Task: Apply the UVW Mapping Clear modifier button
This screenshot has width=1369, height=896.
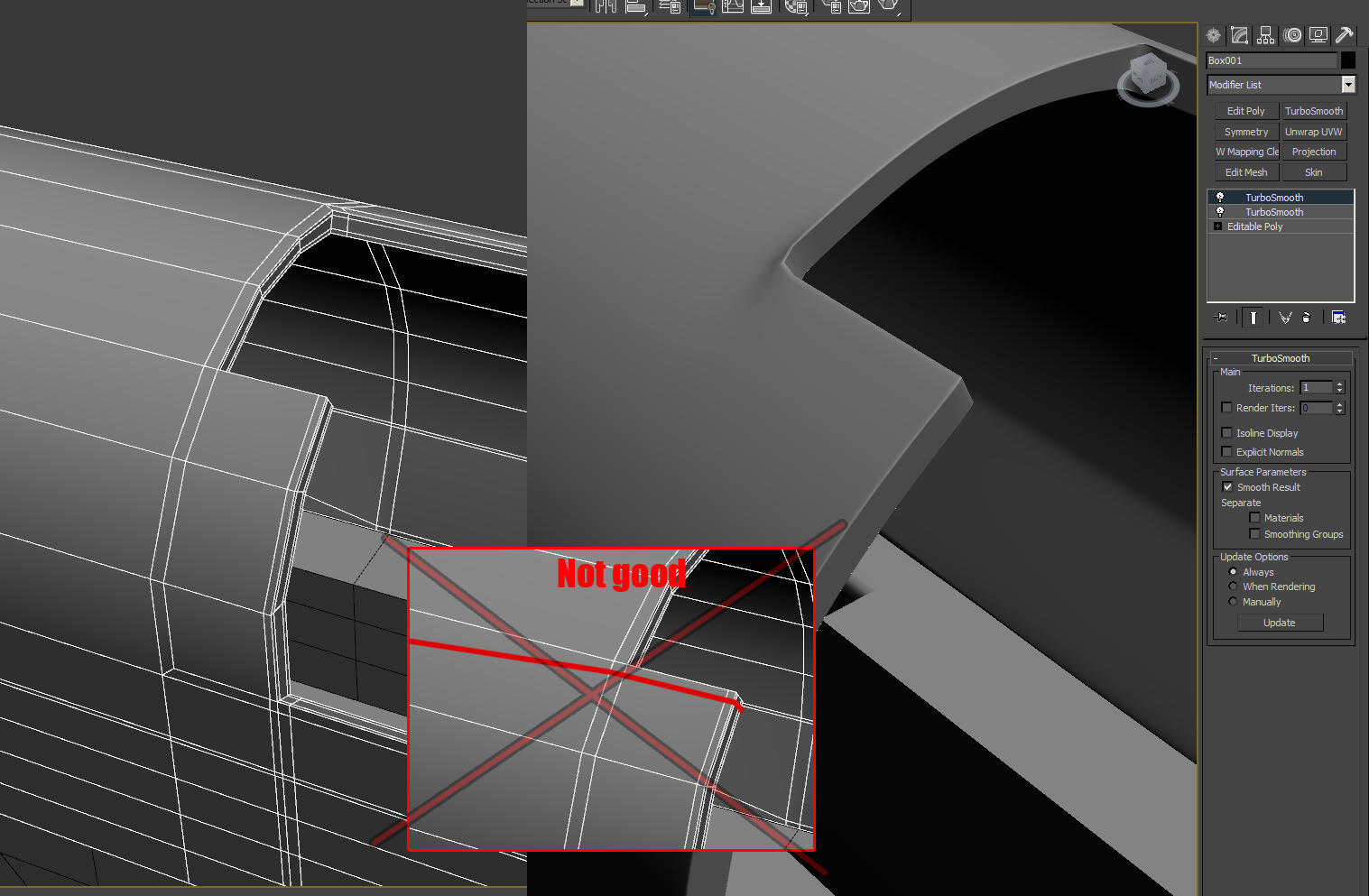Action: (1246, 152)
